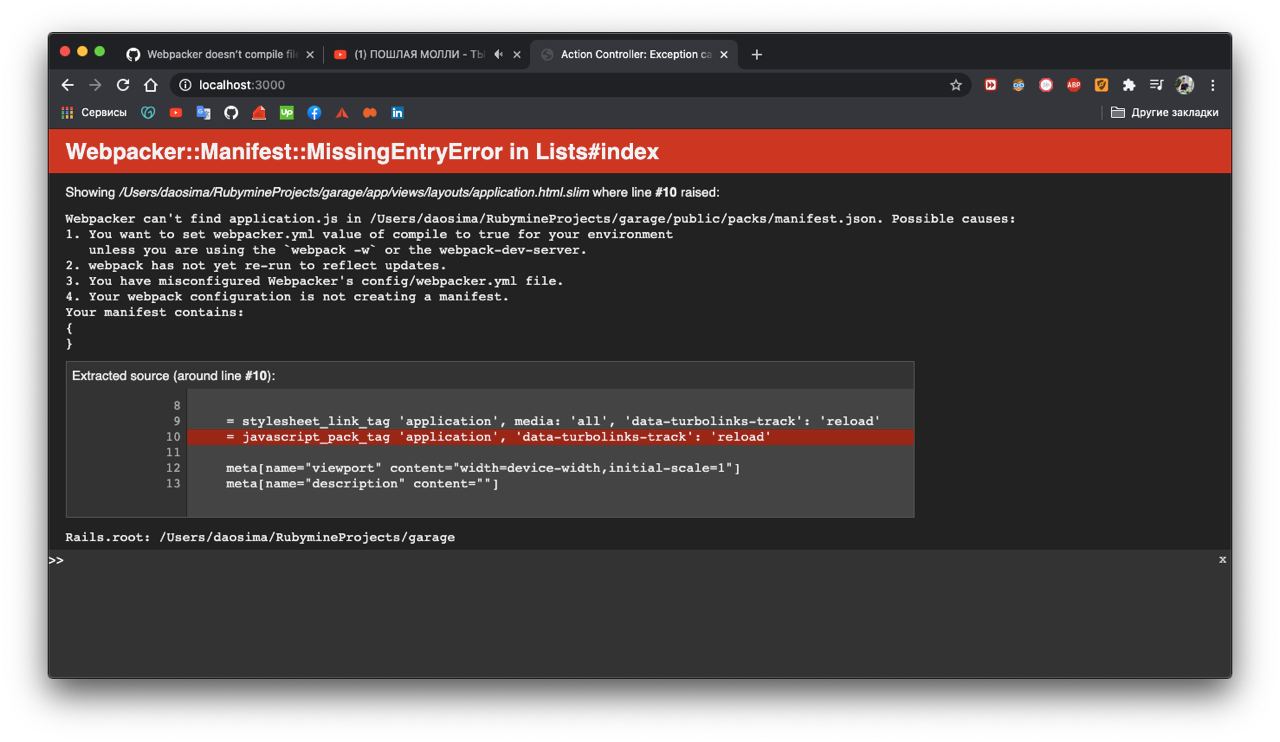This screenshot has width=1280, height=742.
Task: Open the Upwork bookmark
Action: (286, 113)
